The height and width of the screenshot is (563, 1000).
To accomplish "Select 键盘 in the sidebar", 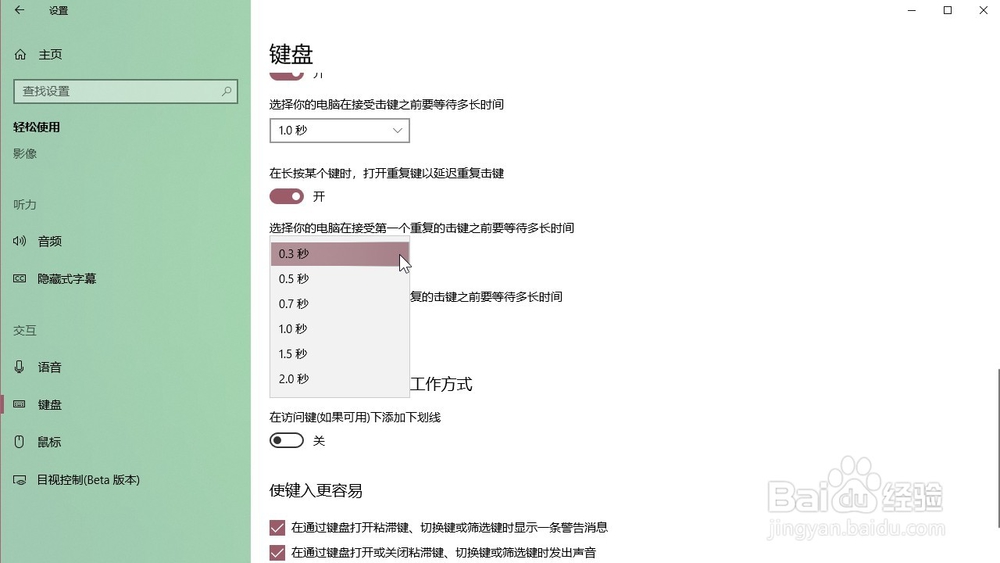I will click(x=49, y=405).
